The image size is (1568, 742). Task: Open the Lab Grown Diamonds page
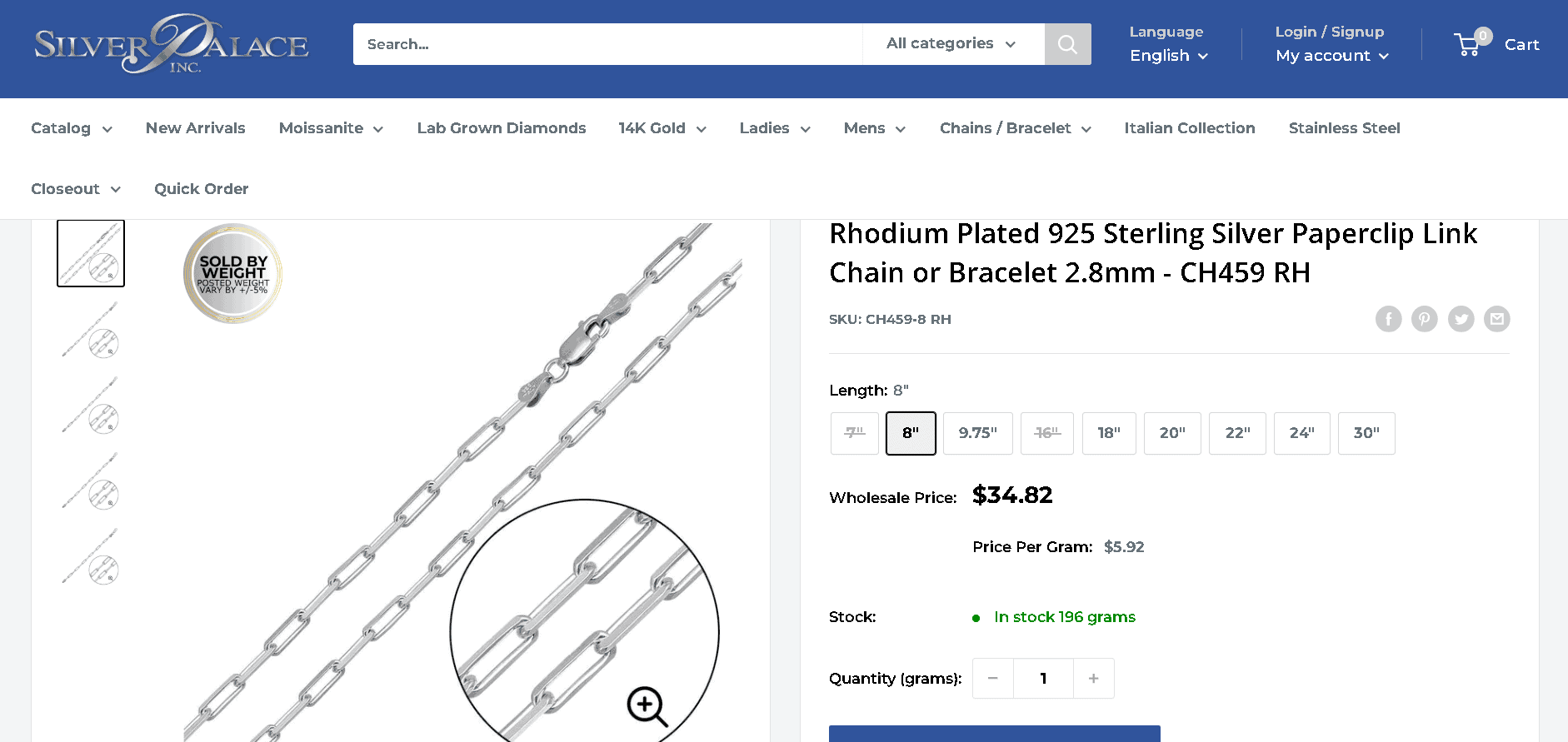(501, 128)
